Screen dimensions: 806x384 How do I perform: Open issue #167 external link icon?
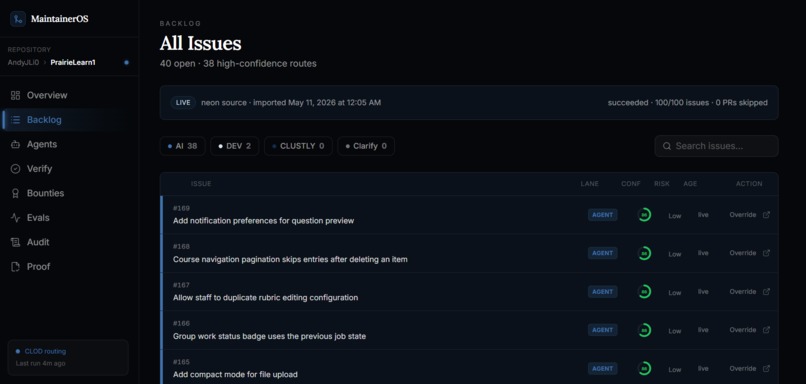click(766, 291)
